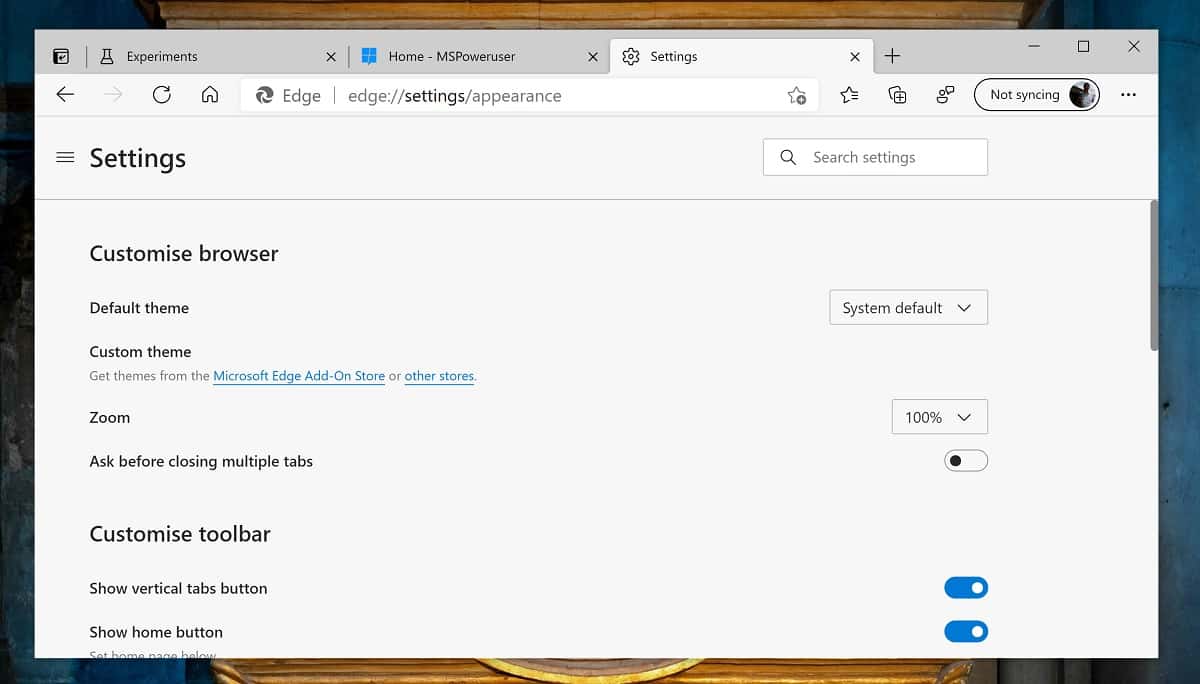This screenshot has height=684, width=1200.
Task: Click the browser back arrow
Action: (x=66, y=95)
